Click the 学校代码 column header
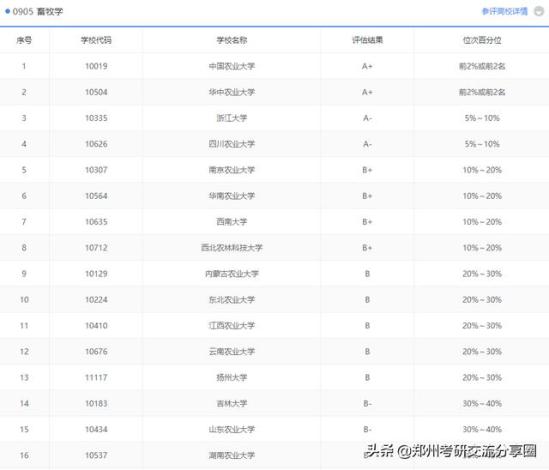Viewport: 549px width, 470px height. 96,40
